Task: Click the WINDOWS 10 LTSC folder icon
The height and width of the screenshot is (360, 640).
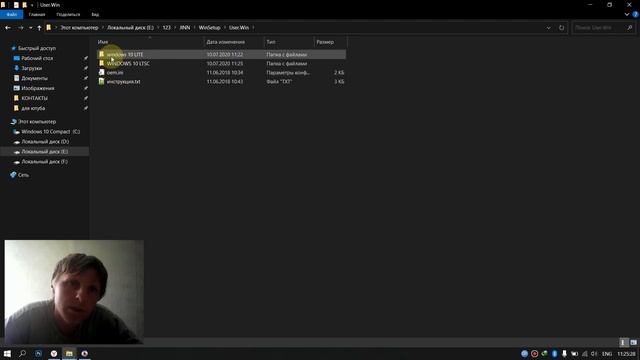Action: tap(101, 63)
